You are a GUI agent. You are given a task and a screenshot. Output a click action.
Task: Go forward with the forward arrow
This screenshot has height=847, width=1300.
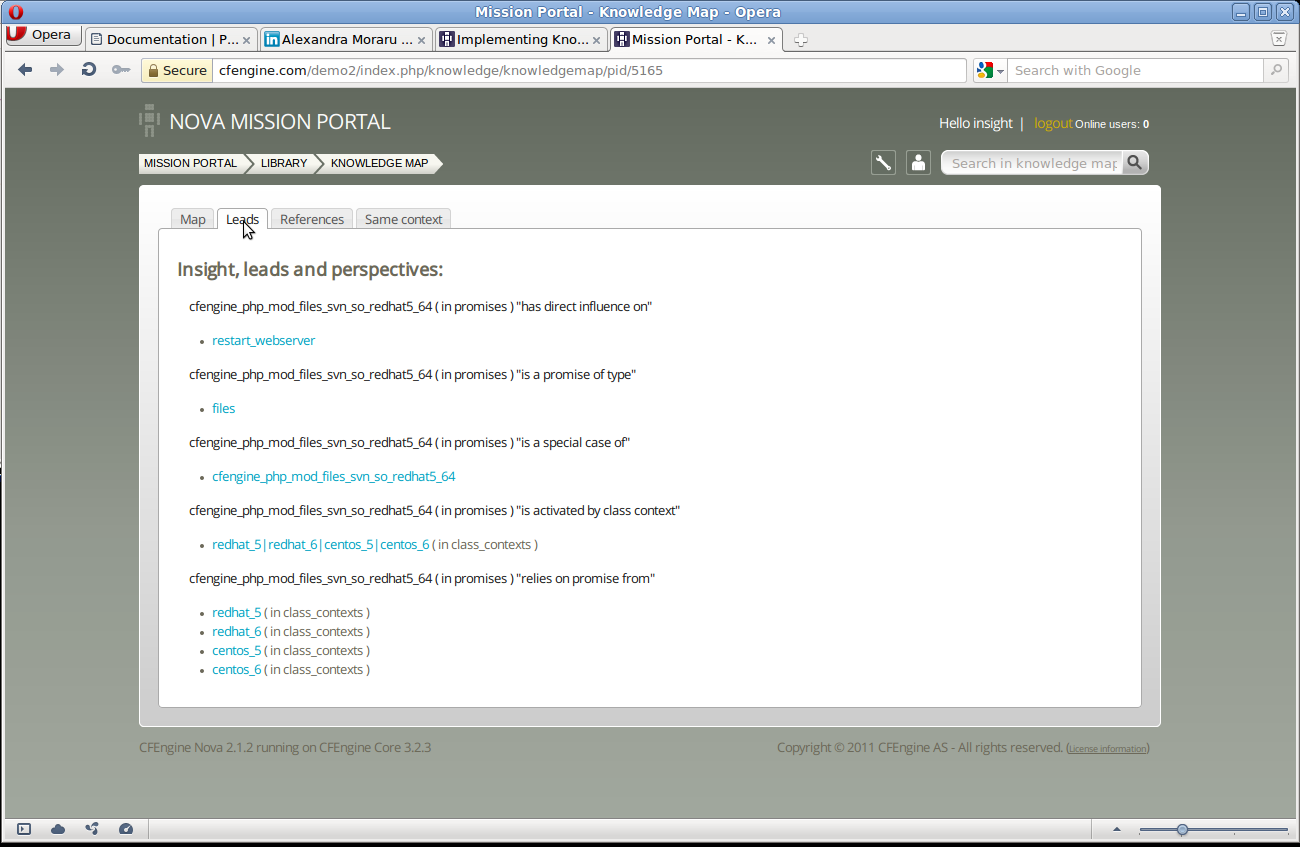(57, 70)
